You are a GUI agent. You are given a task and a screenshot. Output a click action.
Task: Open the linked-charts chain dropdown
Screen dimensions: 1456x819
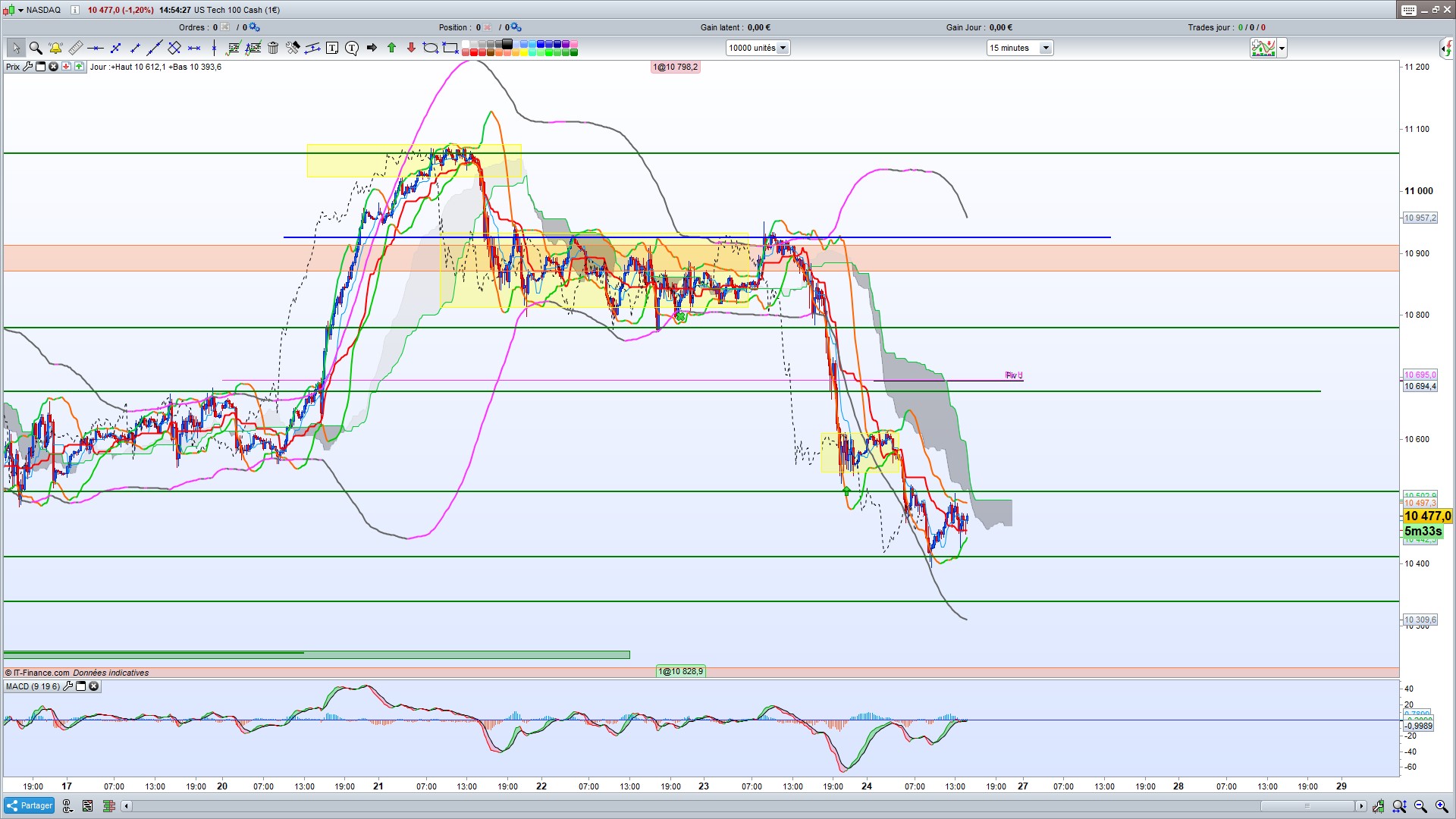67,806
